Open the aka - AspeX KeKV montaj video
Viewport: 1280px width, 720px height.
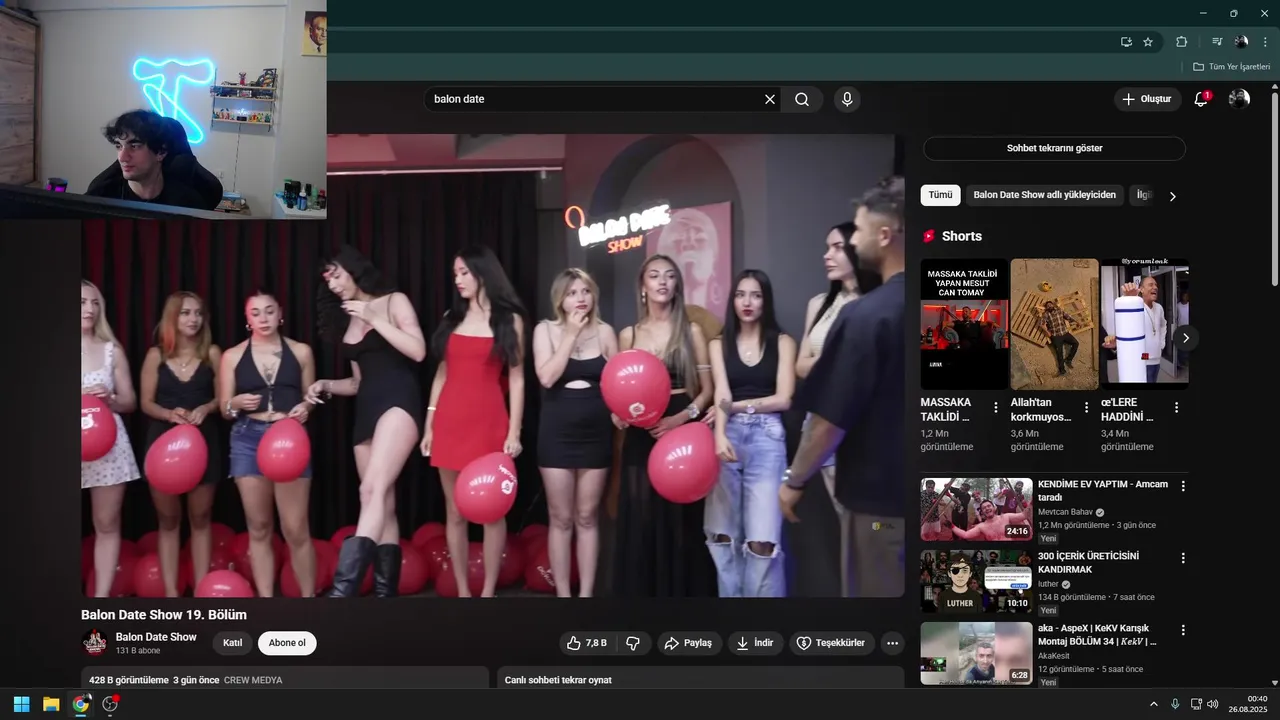click(976, 653)
